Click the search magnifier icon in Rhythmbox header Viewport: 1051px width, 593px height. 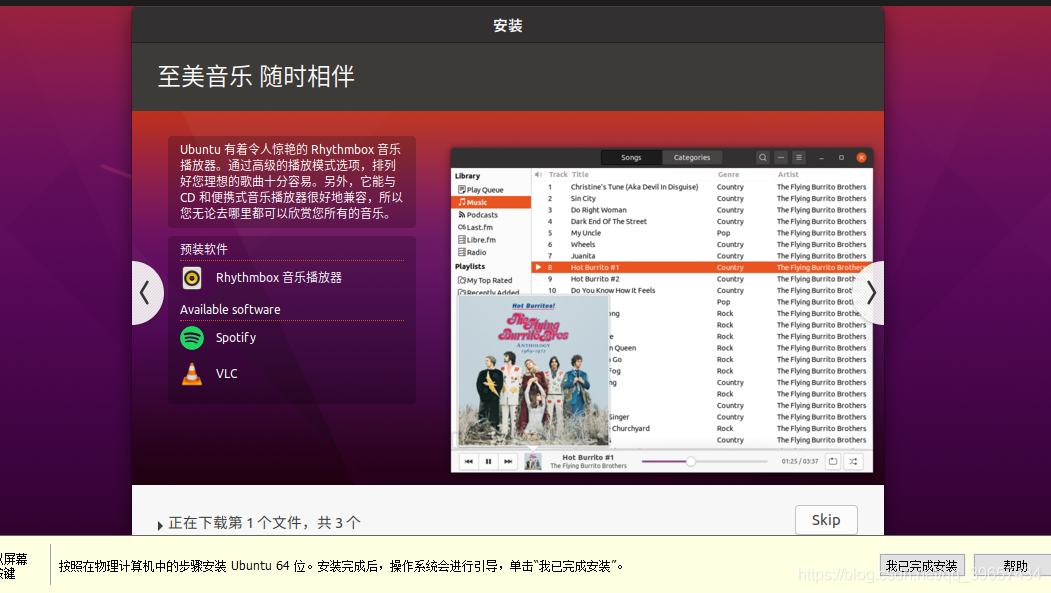[x=763, y=157]
